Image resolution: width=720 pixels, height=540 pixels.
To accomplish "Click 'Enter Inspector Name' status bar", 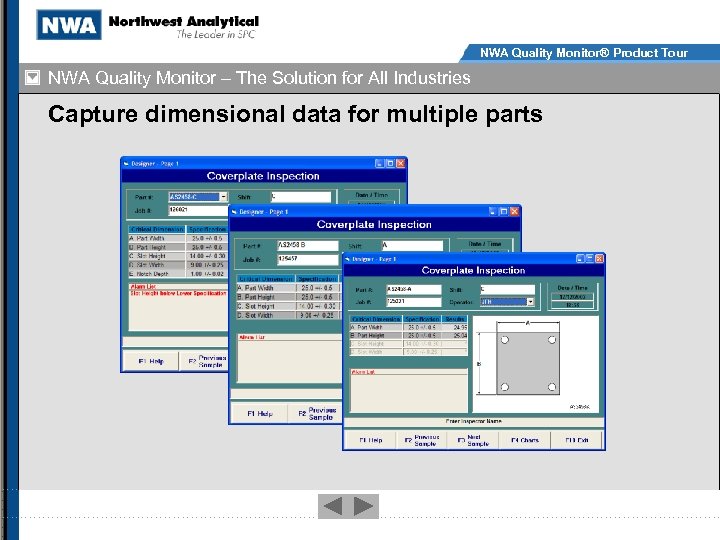I will pos(473,421).
